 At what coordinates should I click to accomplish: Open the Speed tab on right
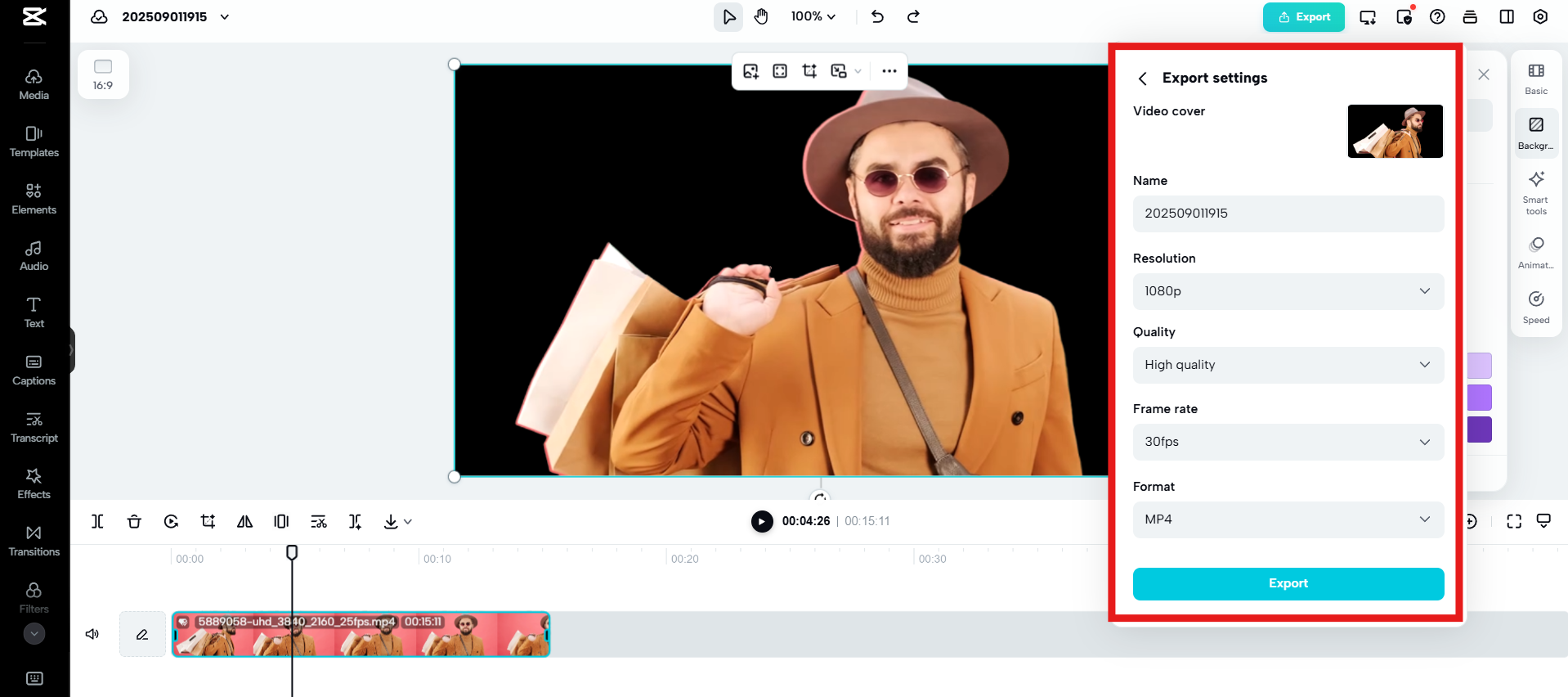point(1536,308)
